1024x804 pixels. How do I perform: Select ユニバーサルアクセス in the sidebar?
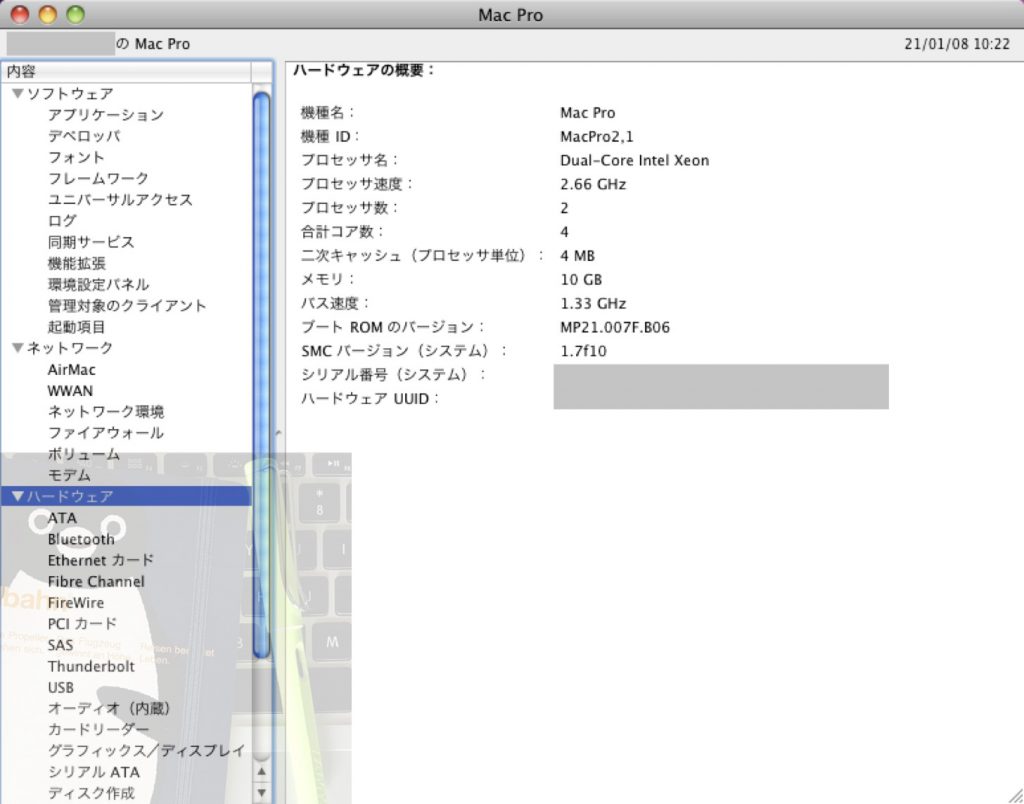[x=120, y=199]
